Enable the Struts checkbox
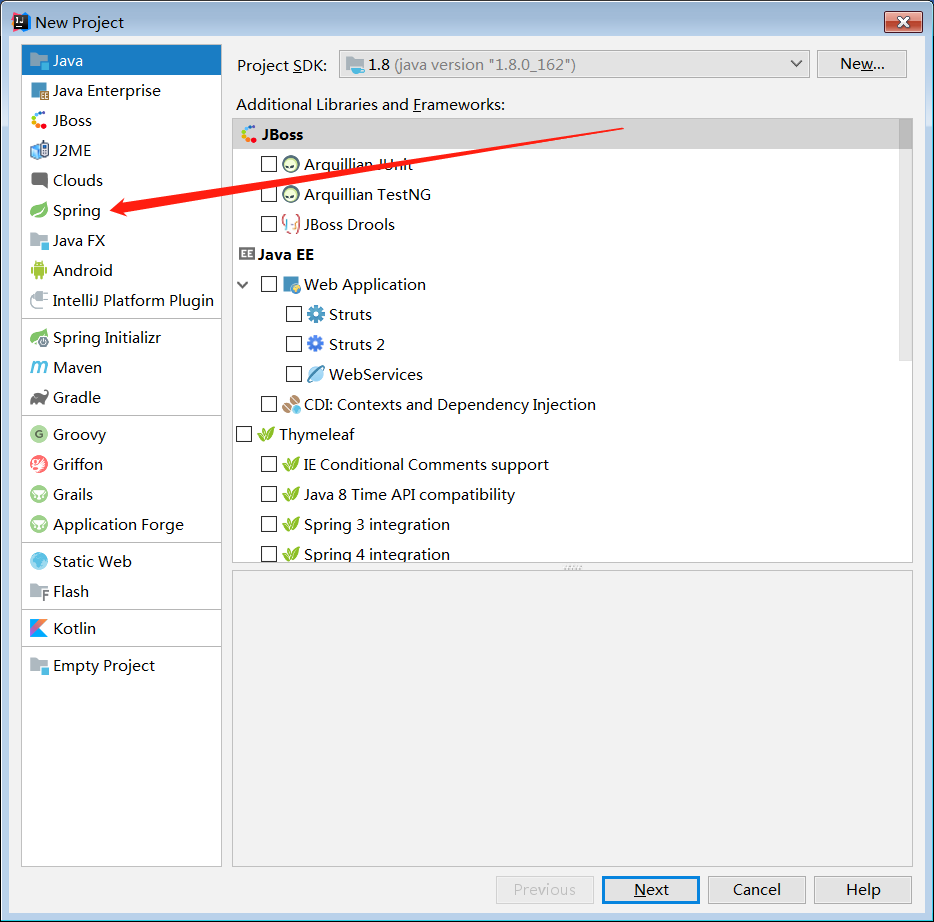Screen dimensions: 934x922 (x=294, y=314)
